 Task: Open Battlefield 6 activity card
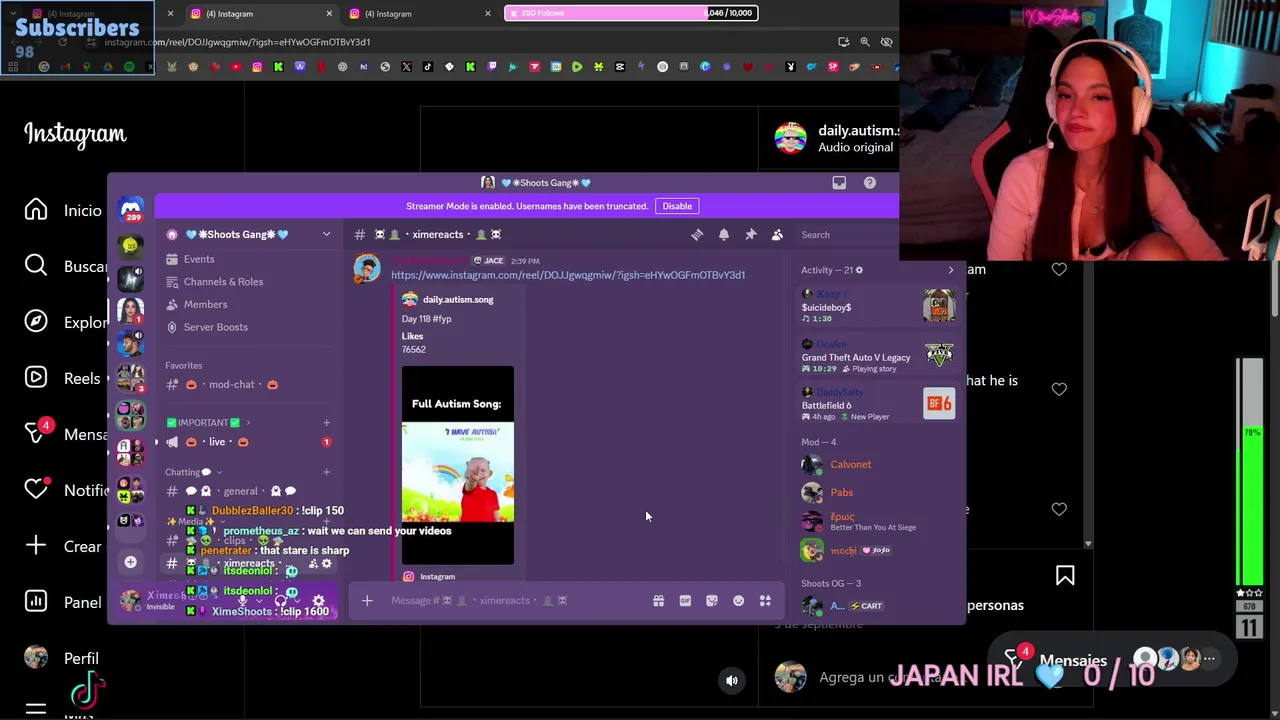878,404
